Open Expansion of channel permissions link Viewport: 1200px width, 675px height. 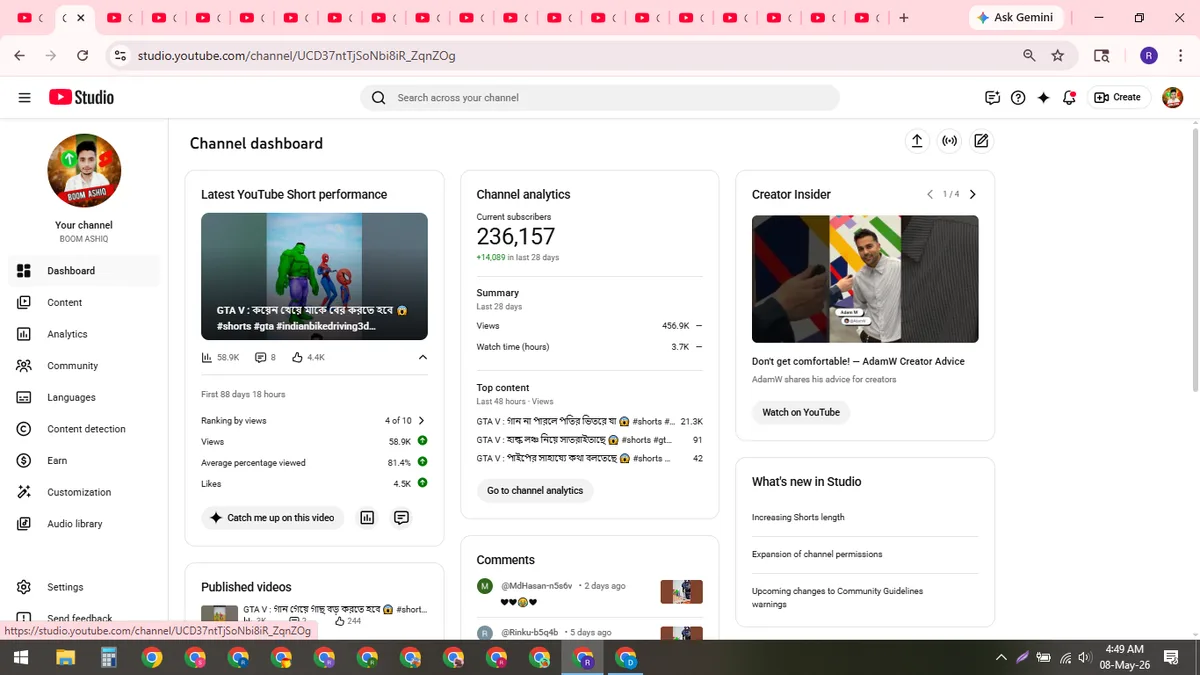(817, 554)
